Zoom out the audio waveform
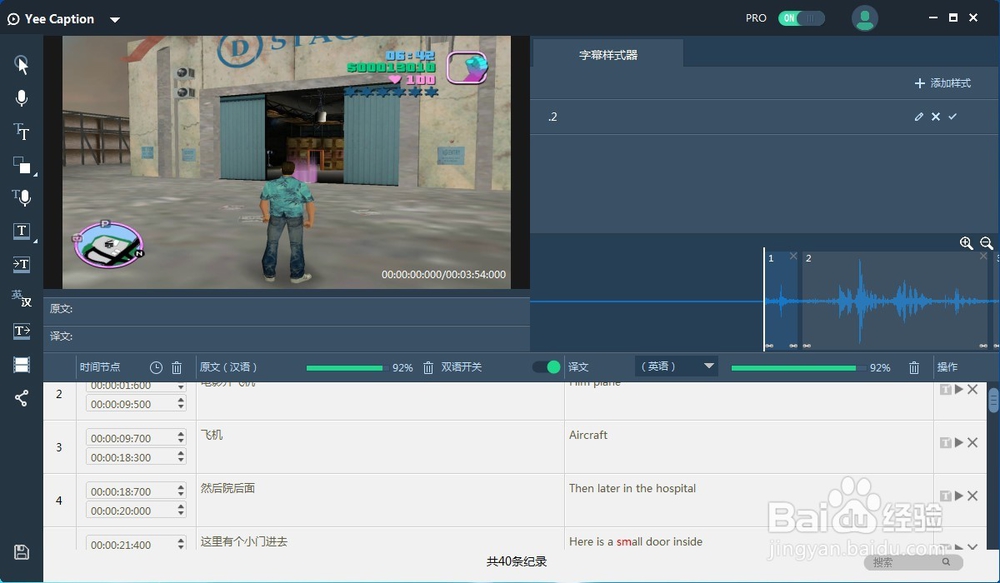The image size is (1000, 583). tap(987, 243)
